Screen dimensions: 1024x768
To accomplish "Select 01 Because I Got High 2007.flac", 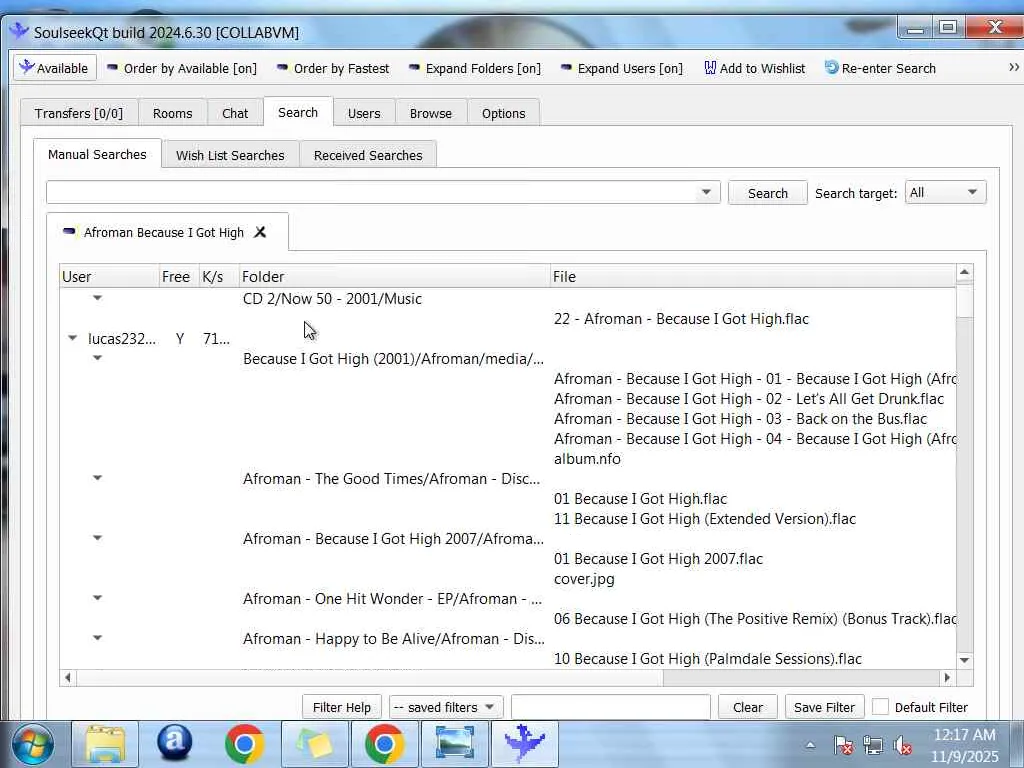I will click(658, 559).
